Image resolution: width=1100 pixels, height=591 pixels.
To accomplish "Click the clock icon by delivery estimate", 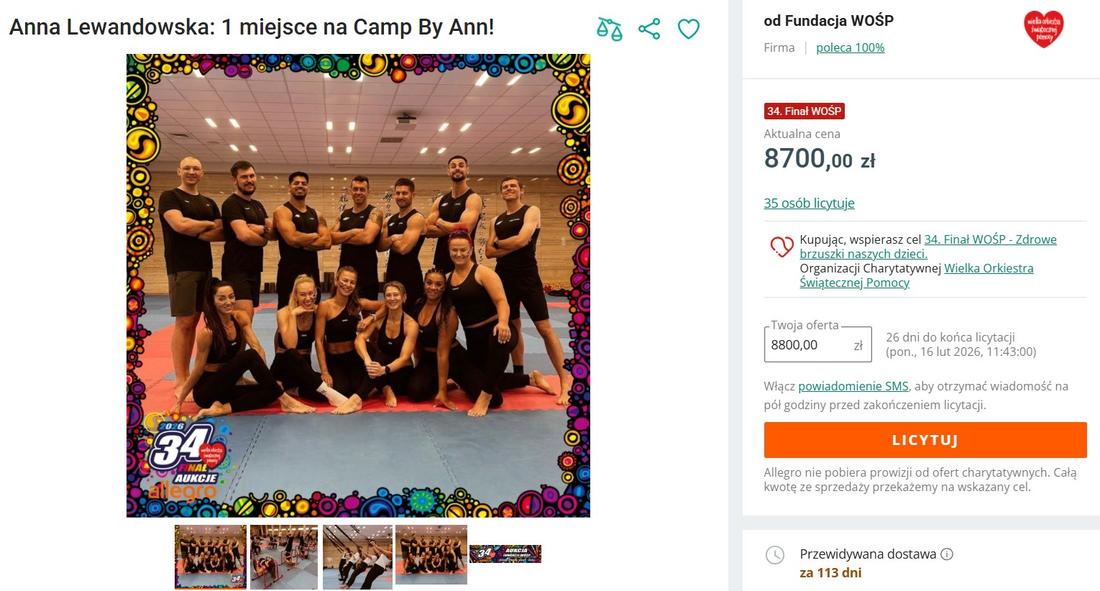I will [x=774, y=555].
